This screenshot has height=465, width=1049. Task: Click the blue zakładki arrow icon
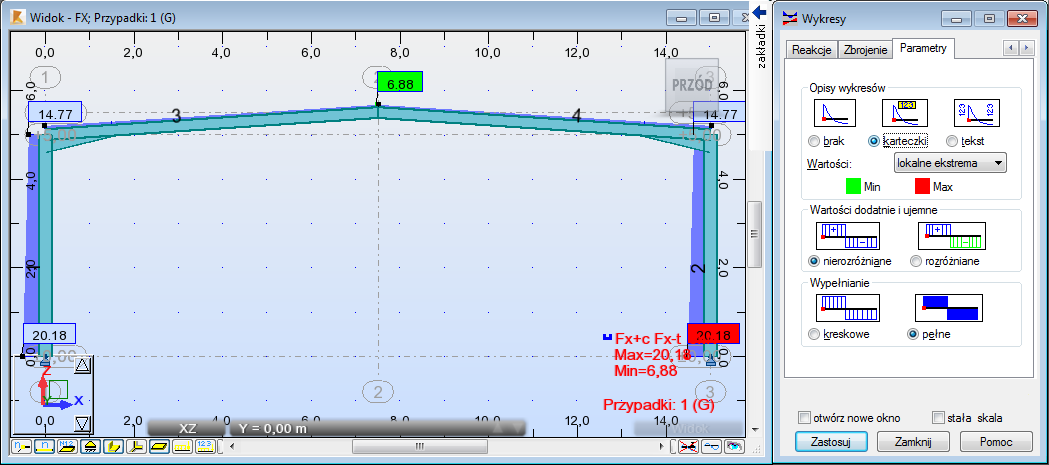pos(759,12)
